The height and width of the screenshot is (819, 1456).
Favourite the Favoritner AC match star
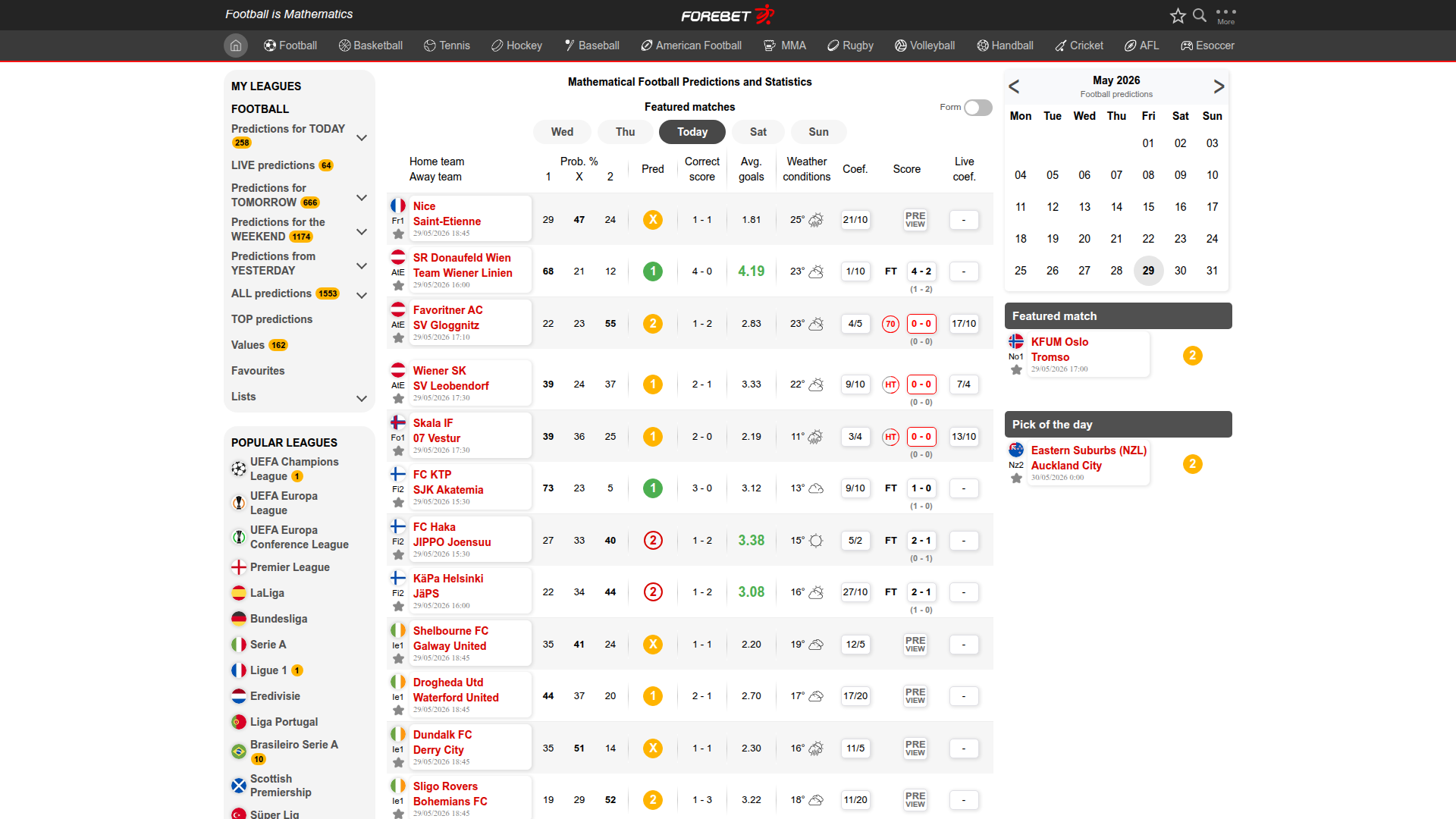point(398,338)
